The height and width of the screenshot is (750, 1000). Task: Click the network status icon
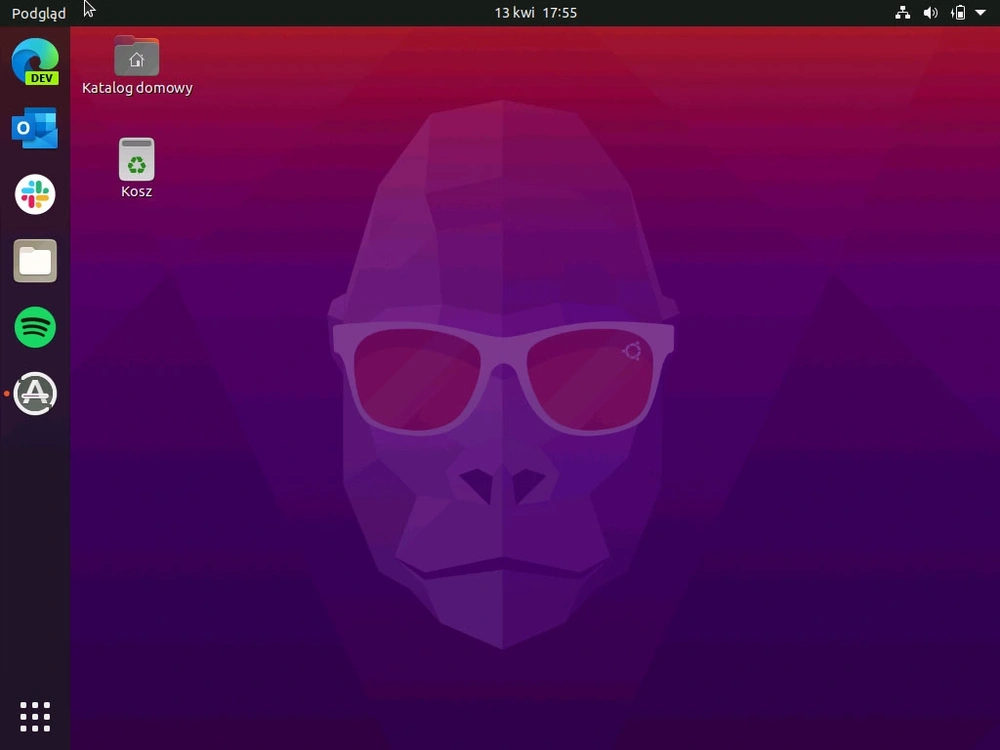[902, 13]
